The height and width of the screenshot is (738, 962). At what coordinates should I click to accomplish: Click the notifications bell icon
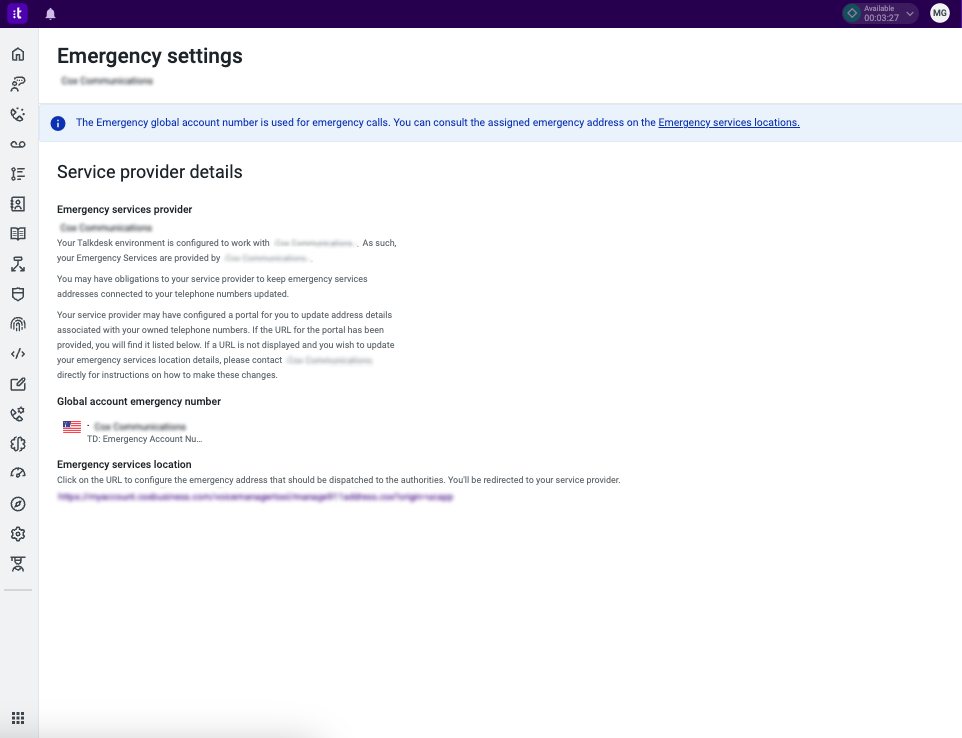(x=50, y=13)
